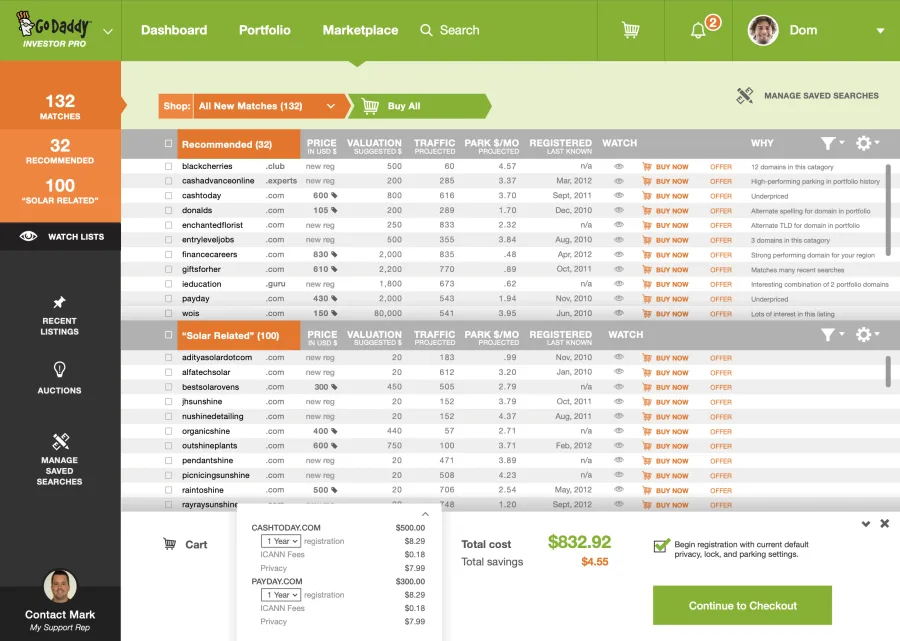The height and width of the screenshot is (641, 900).
Task: Change PAYDAY.COM registration year dropdown
Action: (281, 595)
